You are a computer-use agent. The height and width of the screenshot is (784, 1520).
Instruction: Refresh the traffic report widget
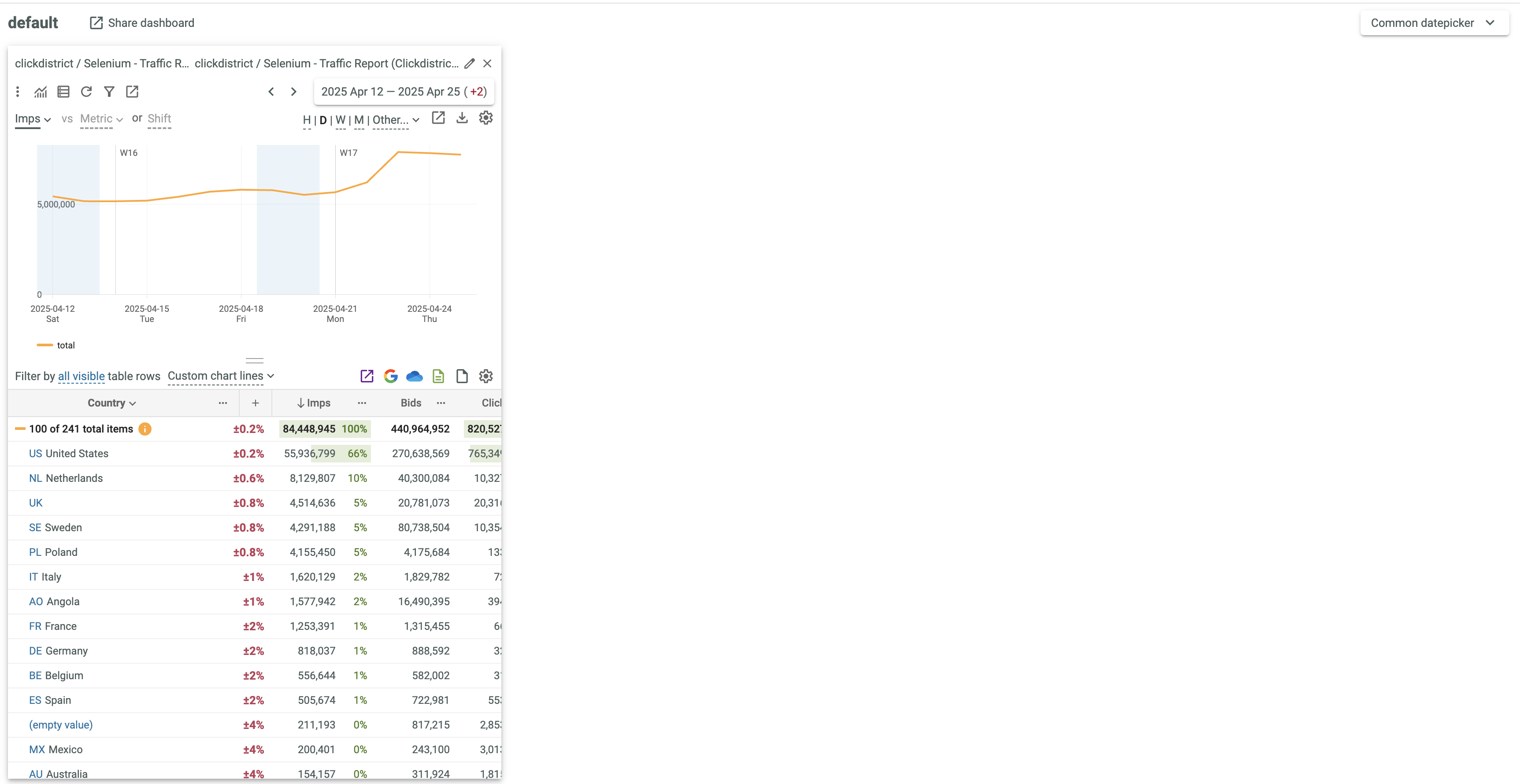tap(86, 92)
